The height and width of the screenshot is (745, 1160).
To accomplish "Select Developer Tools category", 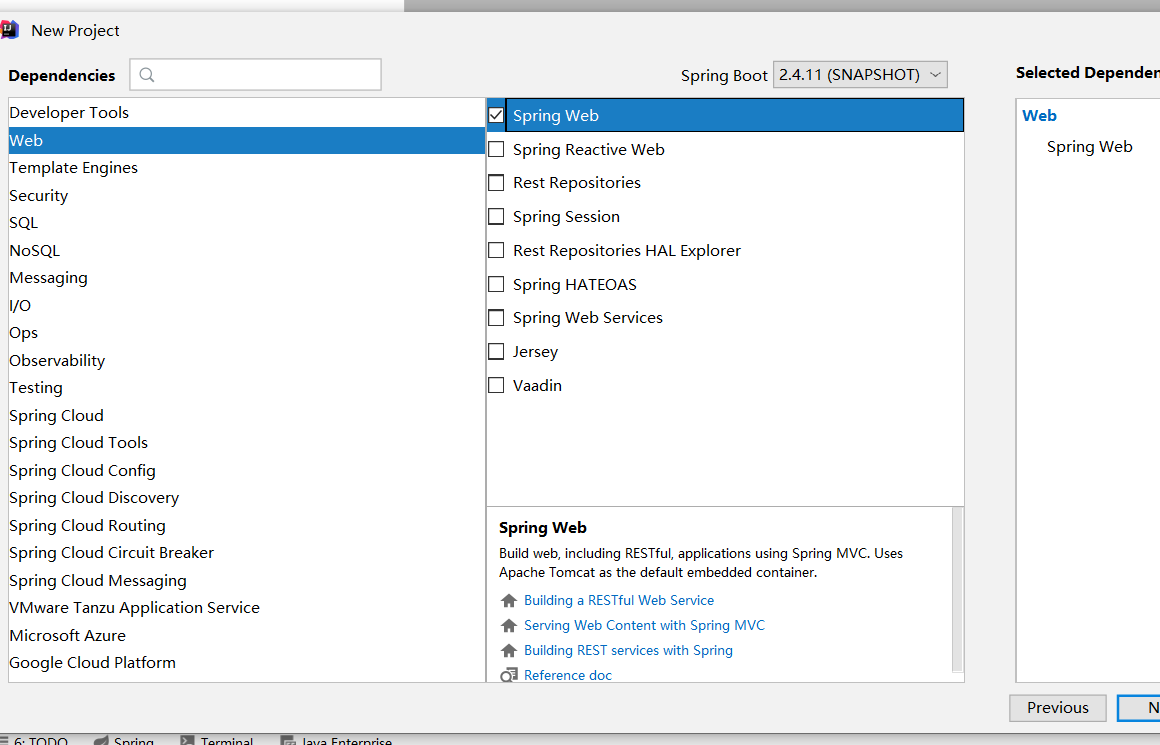I will tap(246, 112).
